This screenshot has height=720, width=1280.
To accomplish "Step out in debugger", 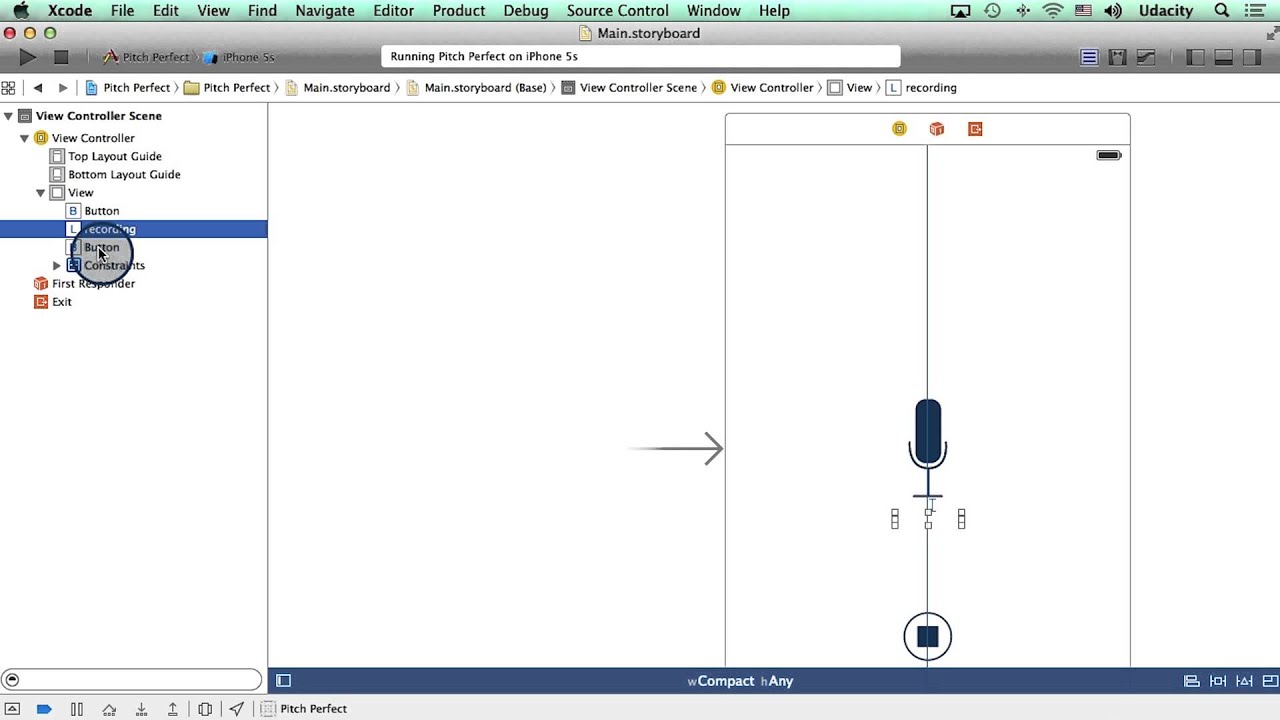I will [x=173, y=709].
